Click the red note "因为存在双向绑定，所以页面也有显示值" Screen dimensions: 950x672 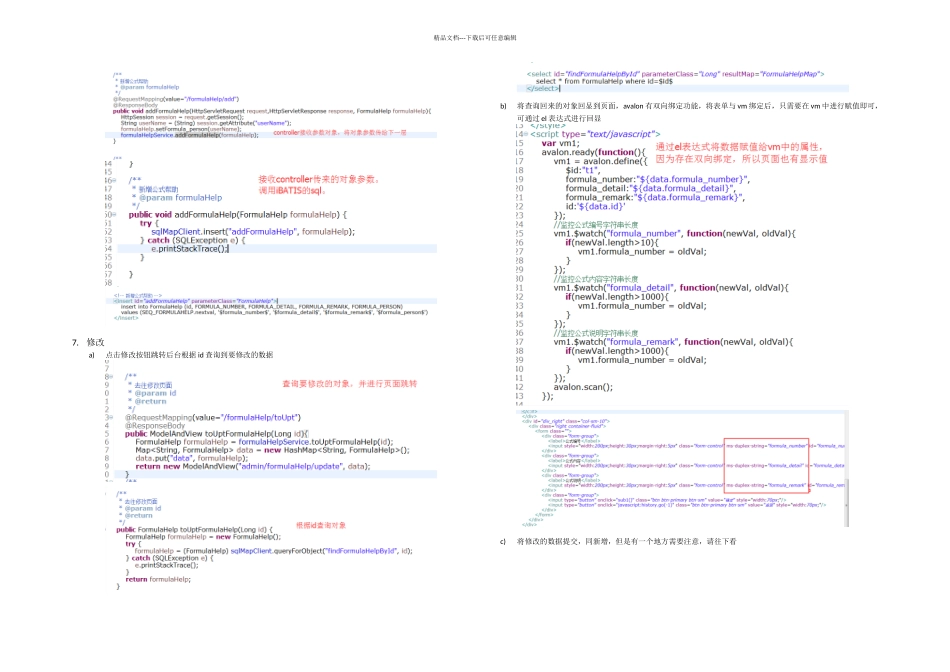pos(741,159)
